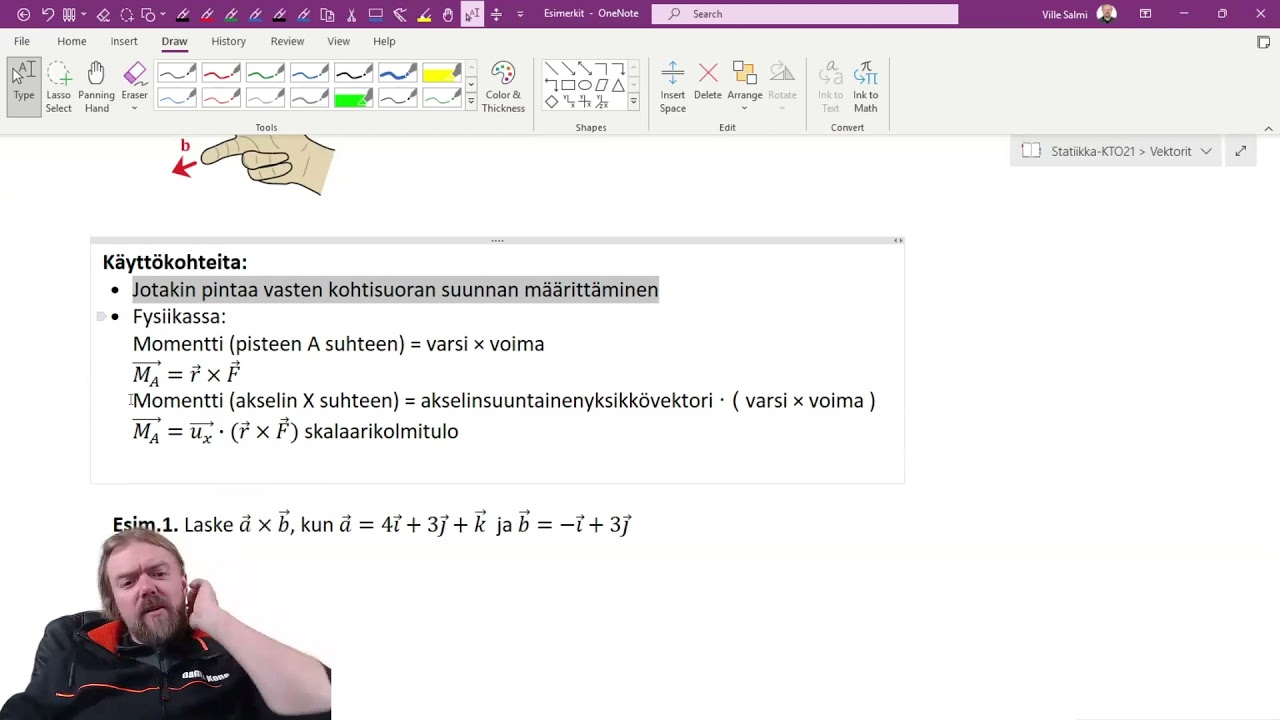Activate the Lasso Select tool

[x=59, y=87]
